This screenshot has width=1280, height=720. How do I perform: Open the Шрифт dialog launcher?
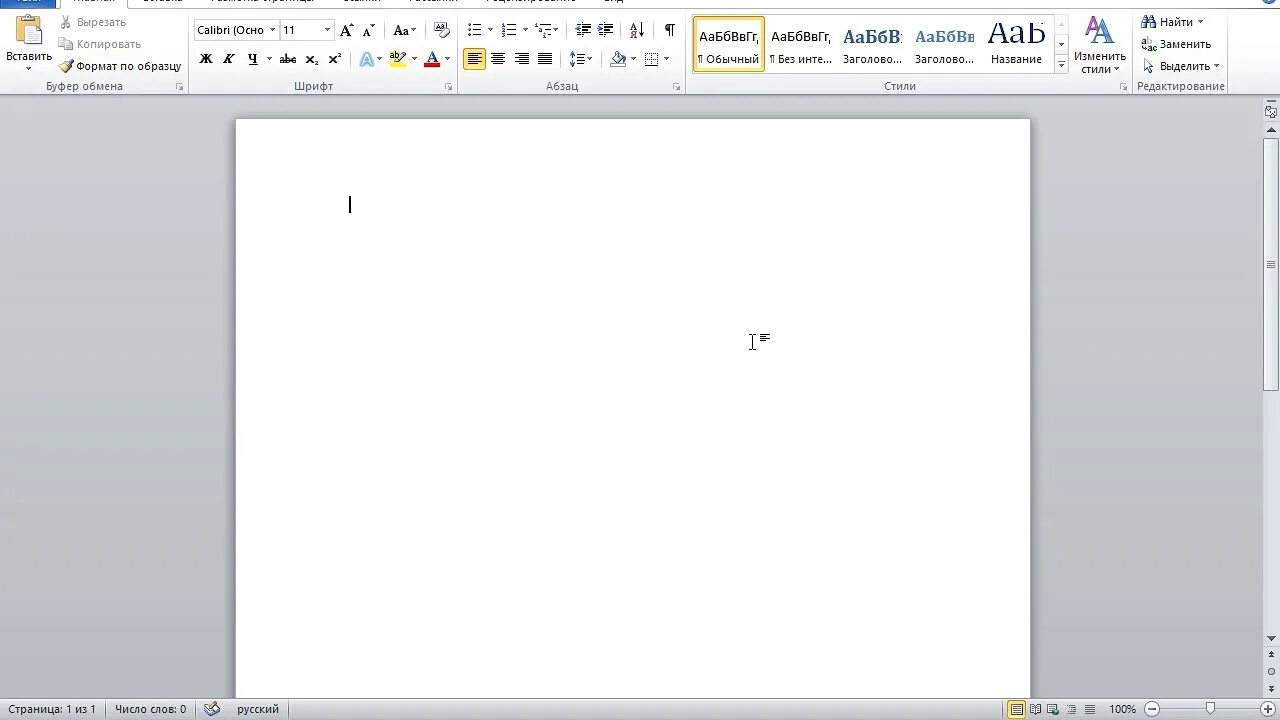pos(449,88)
